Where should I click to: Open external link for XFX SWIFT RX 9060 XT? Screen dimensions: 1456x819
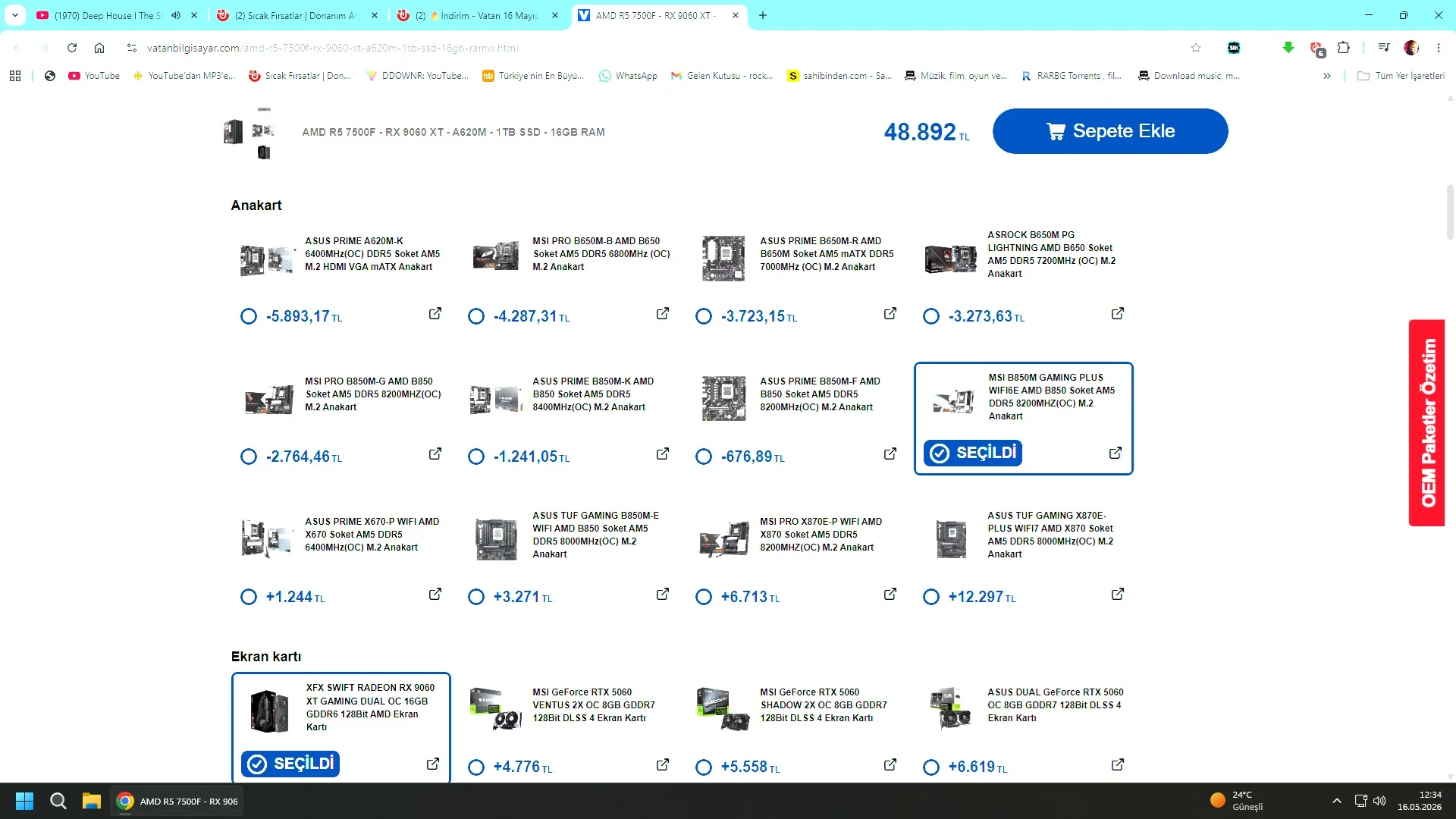[433, 764]
